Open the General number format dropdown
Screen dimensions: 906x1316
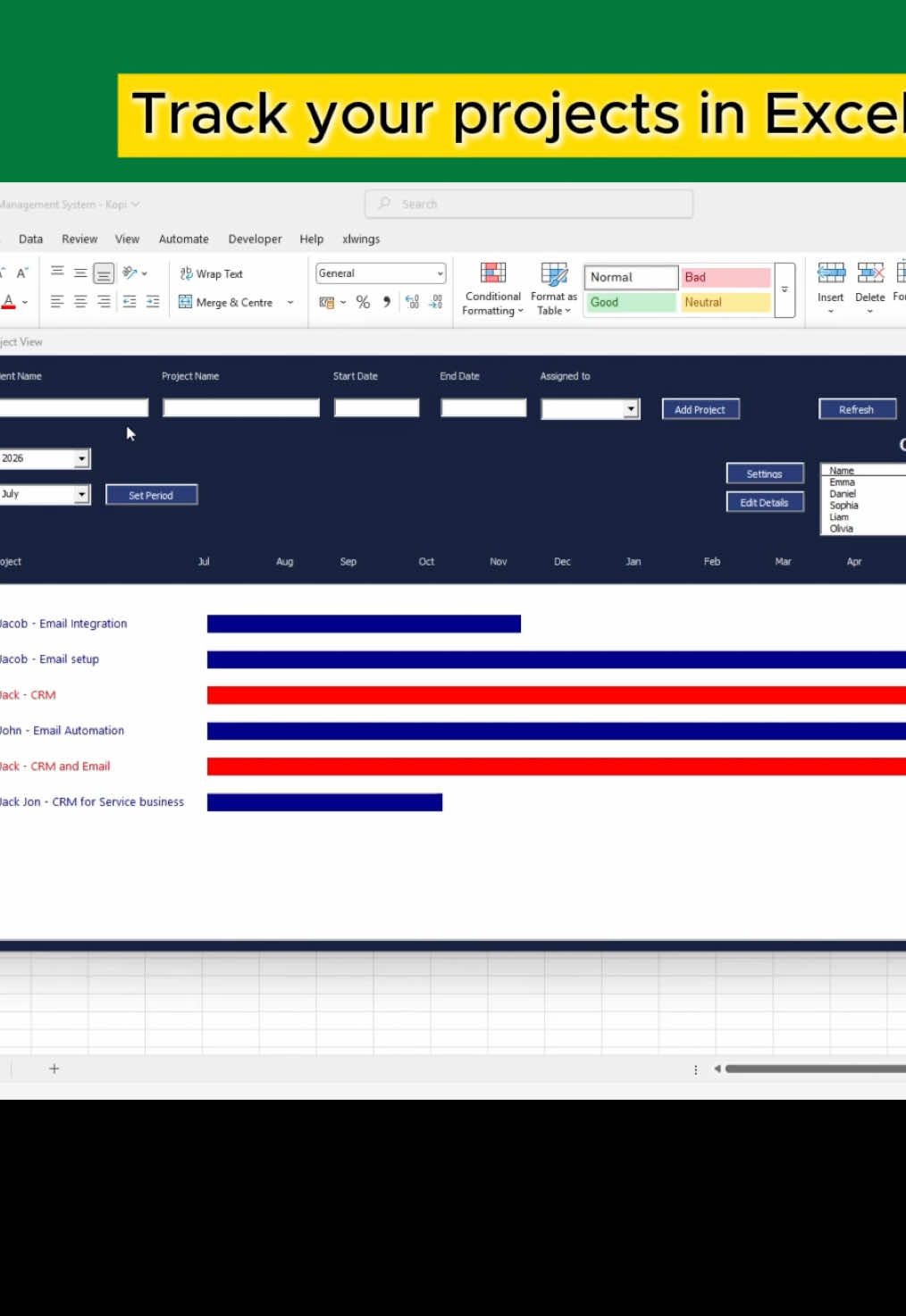[x=381, y=273]
